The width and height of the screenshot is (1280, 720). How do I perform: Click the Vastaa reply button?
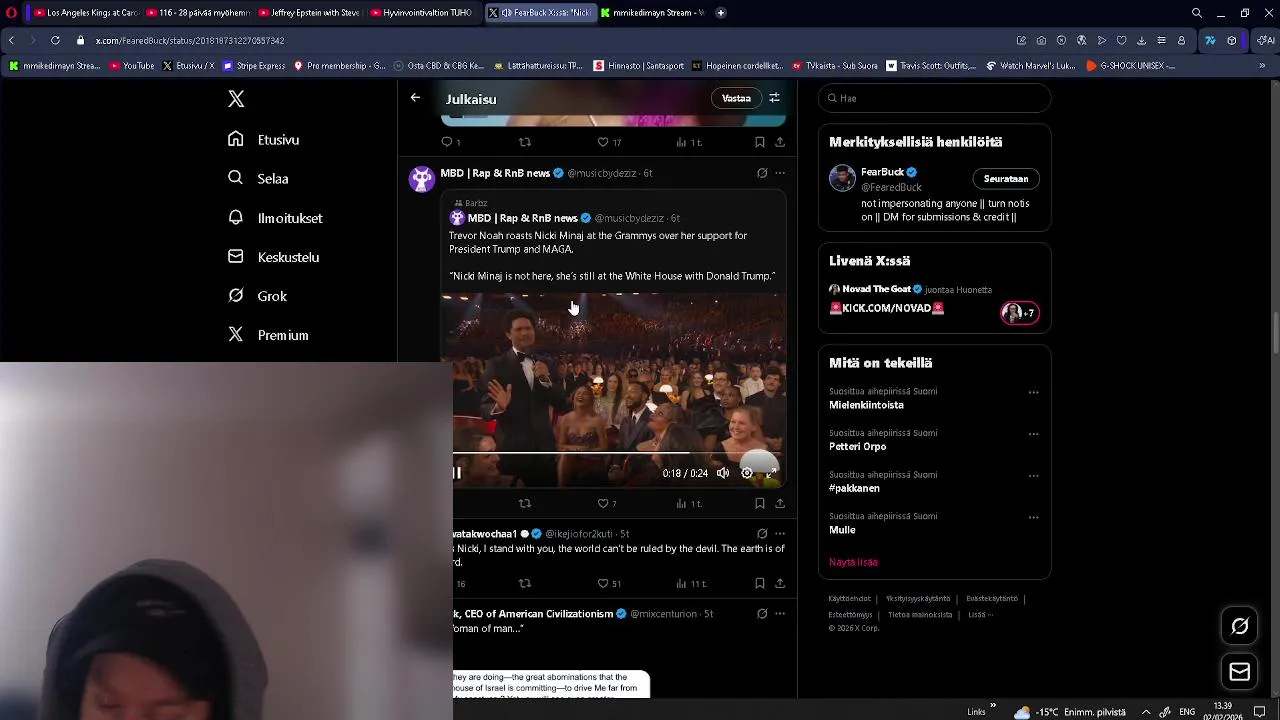736,98
